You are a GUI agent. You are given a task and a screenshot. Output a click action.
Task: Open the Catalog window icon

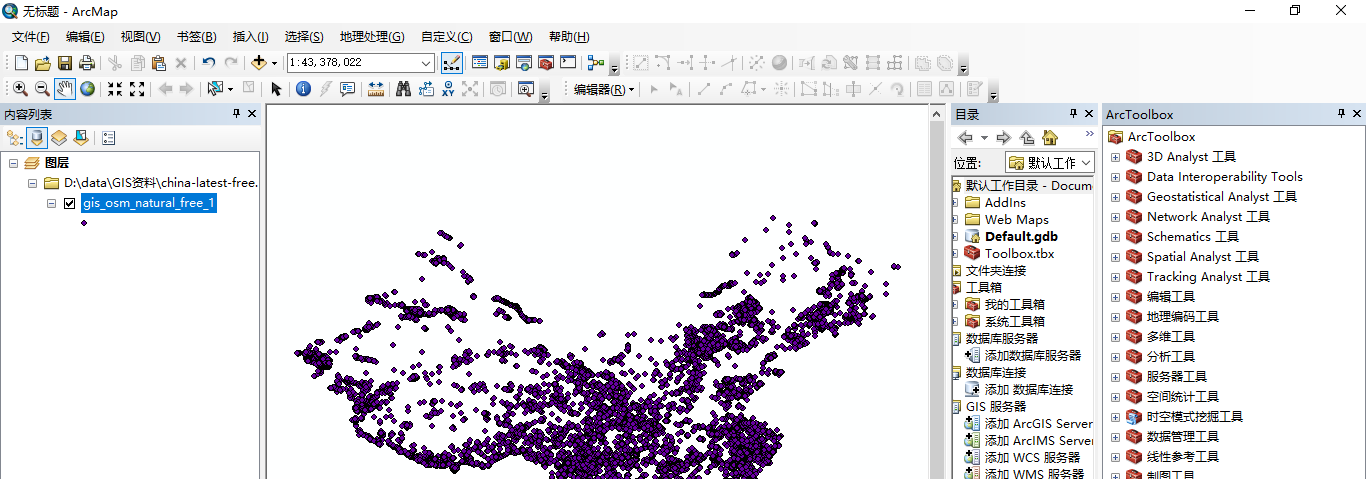[502, 62]
